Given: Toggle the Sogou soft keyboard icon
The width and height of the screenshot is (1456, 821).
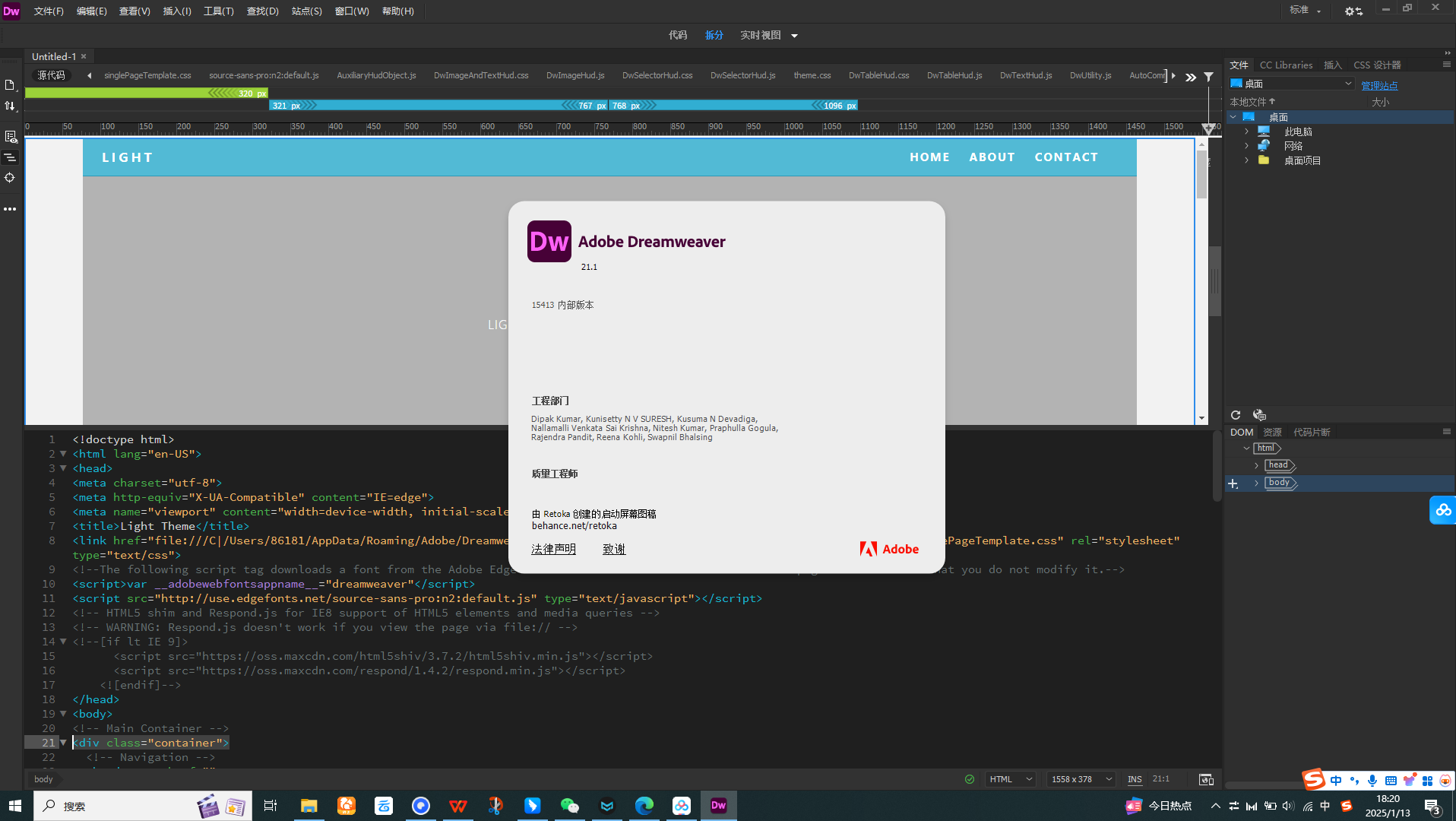Looking at the screenshot, I should pos(1391,781).
